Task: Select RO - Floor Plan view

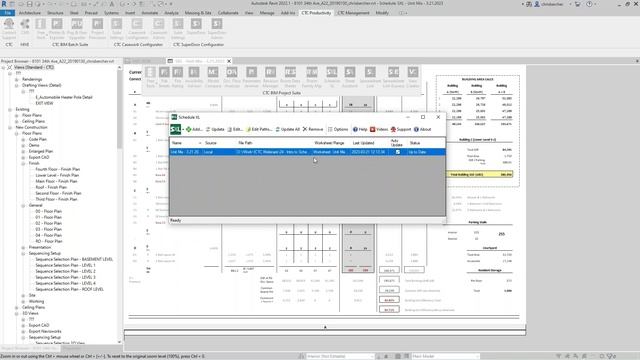Action: click(x=49, y=241)
